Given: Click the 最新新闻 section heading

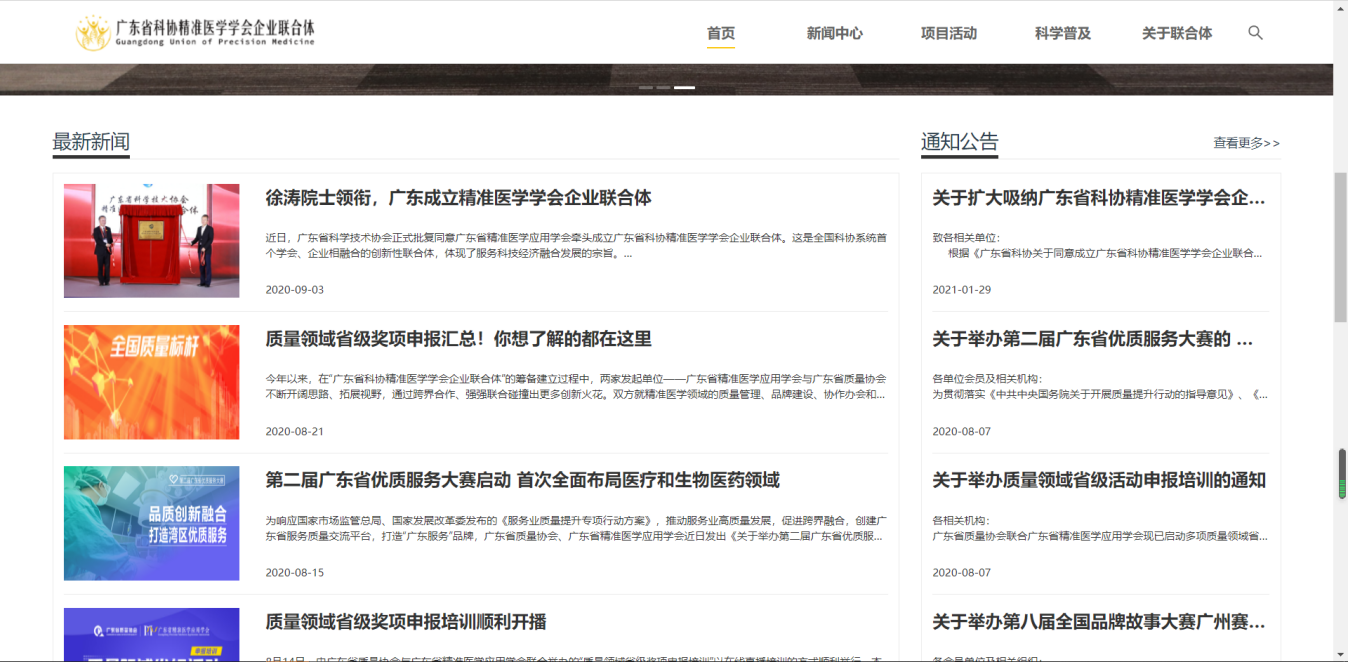Looking at the screenshot, I should (x=91, y=142).
